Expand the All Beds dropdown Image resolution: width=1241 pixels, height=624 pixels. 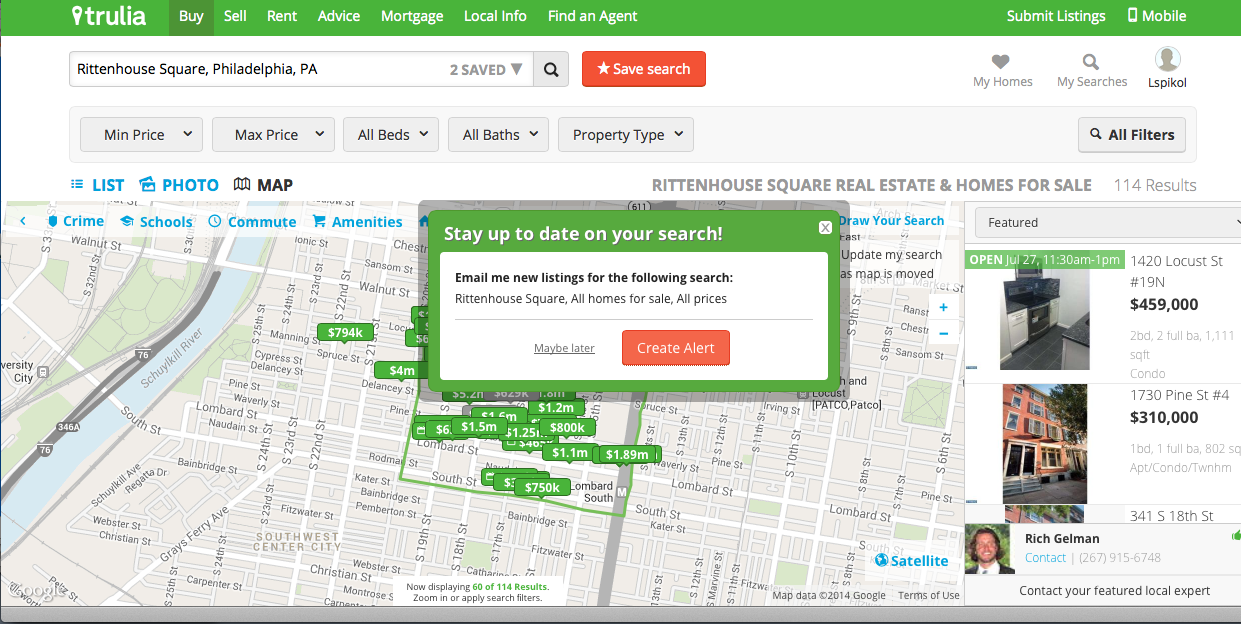[391, 135]
